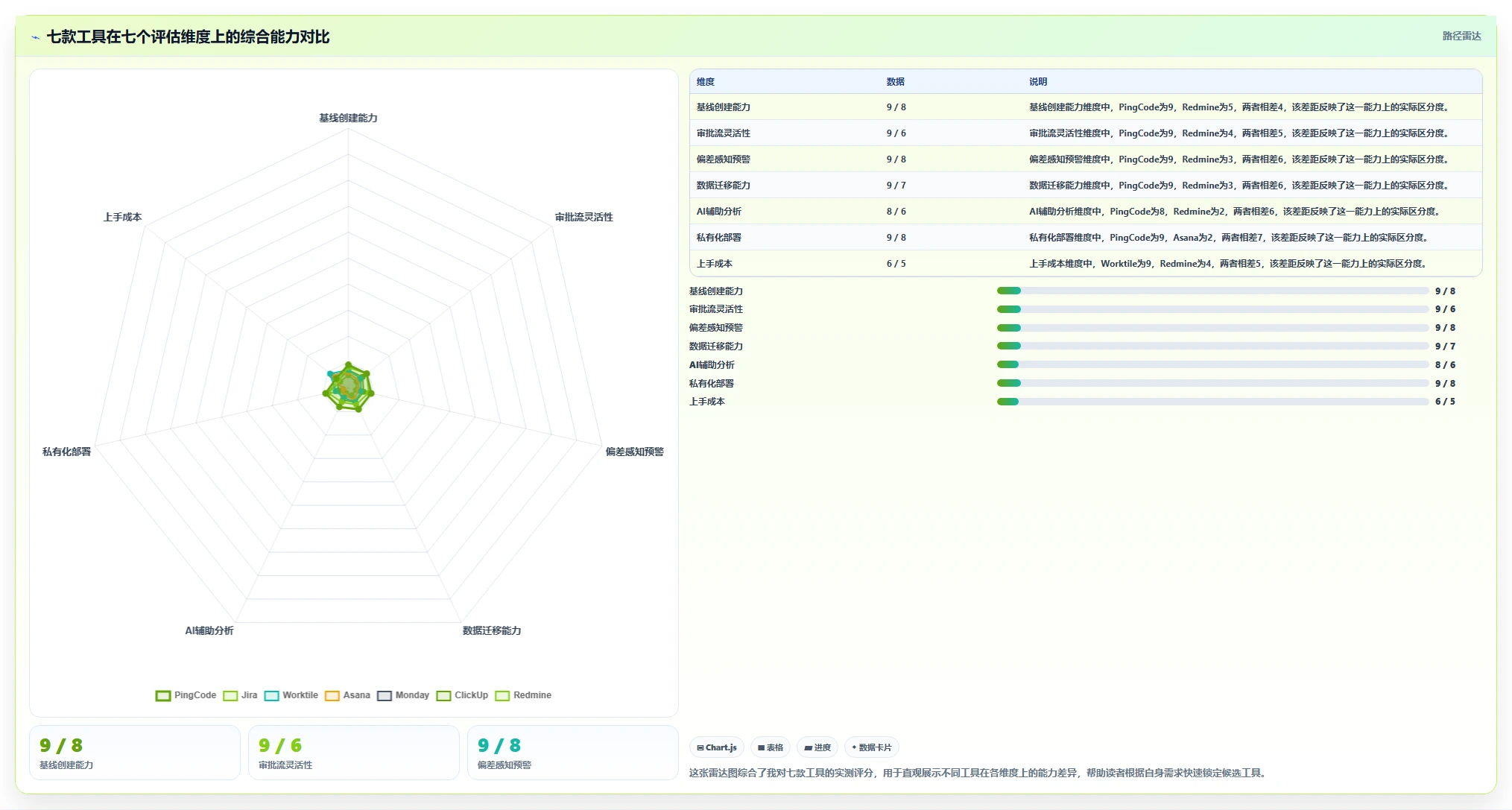Select the 基线创建能力 table row name
This screenshot has height=810, width=1512.
click(x=723, y=107)
